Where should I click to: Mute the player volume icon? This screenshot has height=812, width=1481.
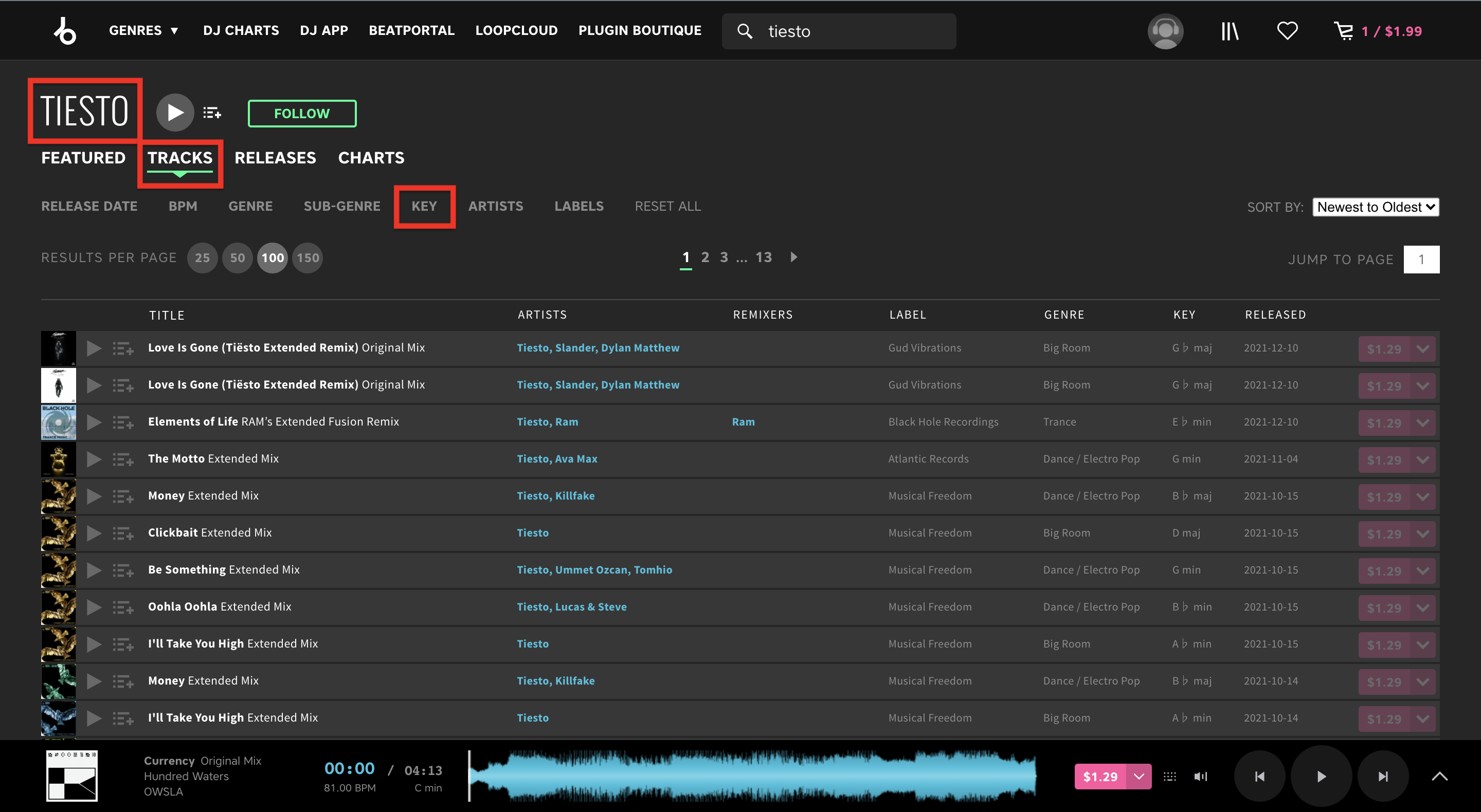click(1200, 777)
